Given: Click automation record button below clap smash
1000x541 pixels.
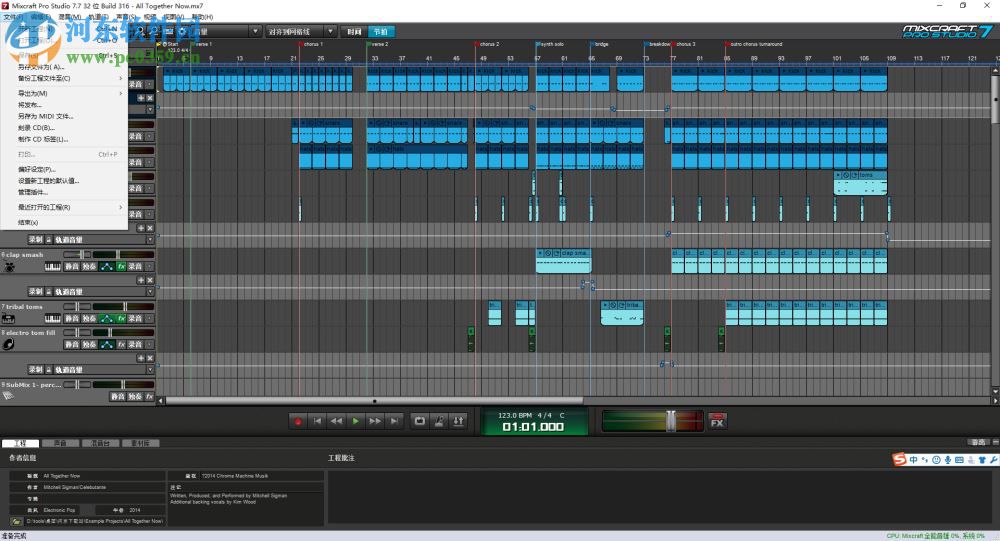Looking at the screenshot, I should coord(36,292).
